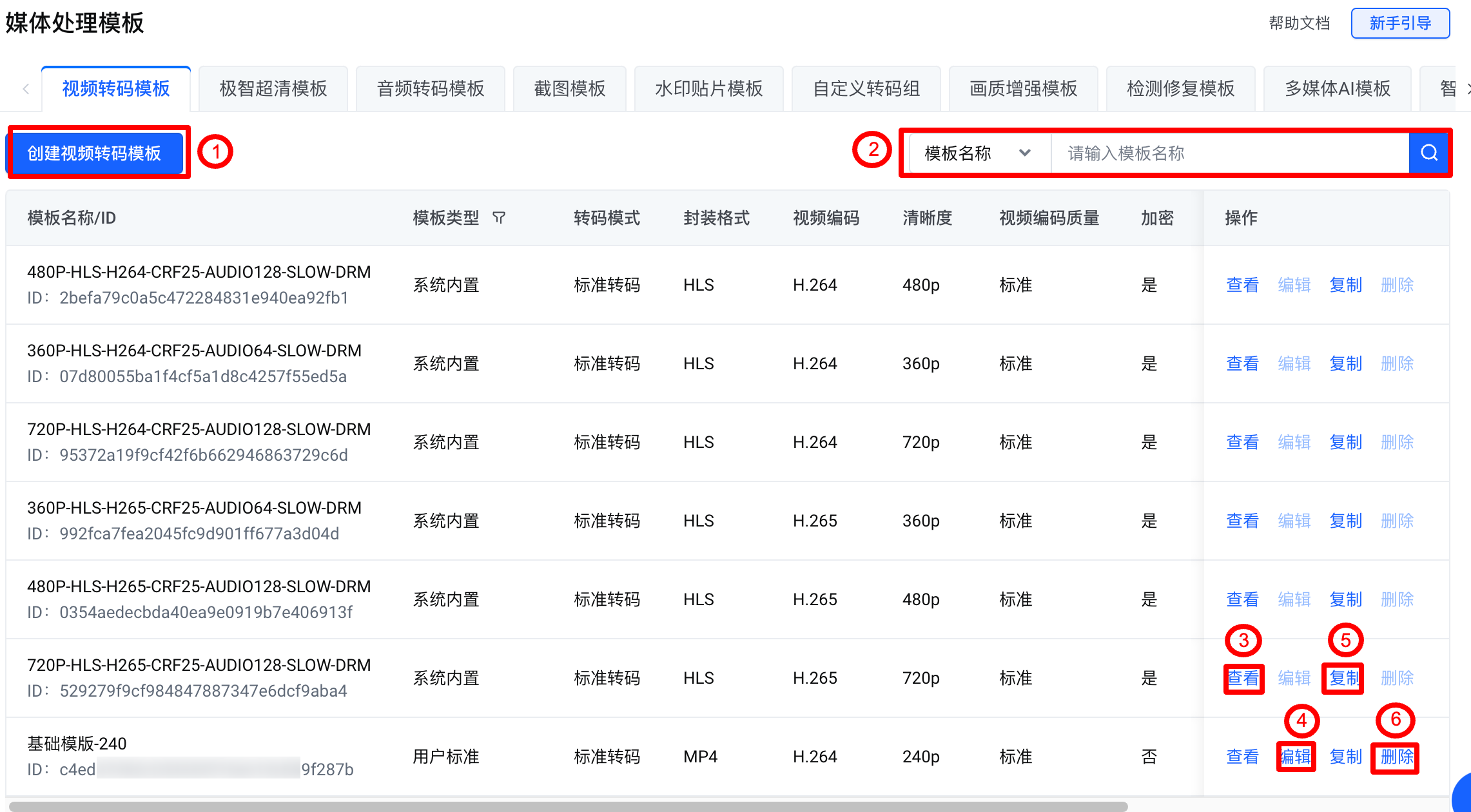
Task: Switch to the 自定义转码组 tab
Action: coord(866,88)
